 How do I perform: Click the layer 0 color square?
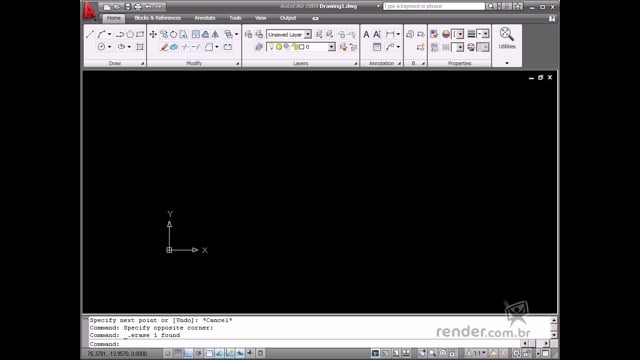pyautogui.click(x=302, y=47)
